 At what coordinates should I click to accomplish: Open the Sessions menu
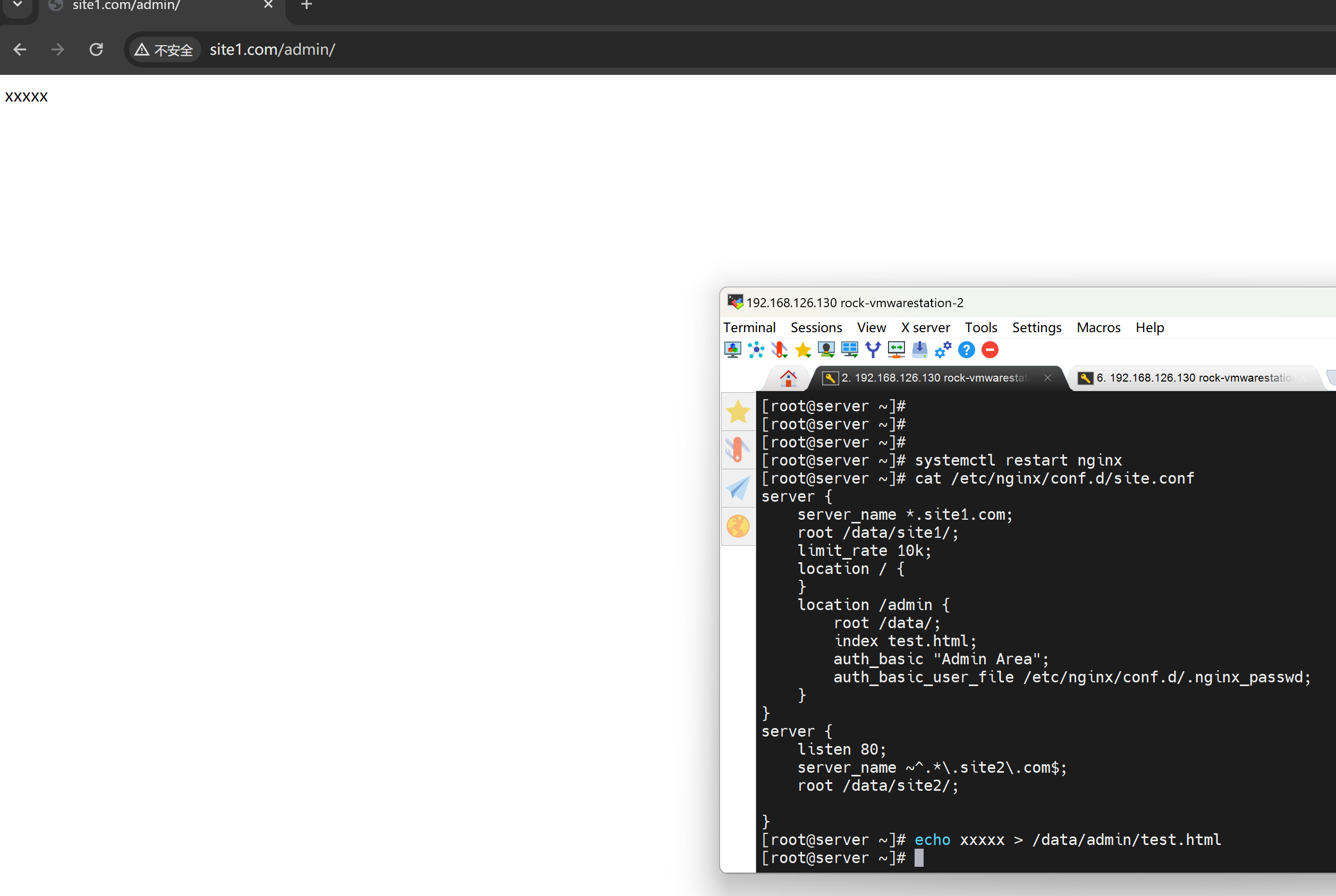tap(816, 327)
